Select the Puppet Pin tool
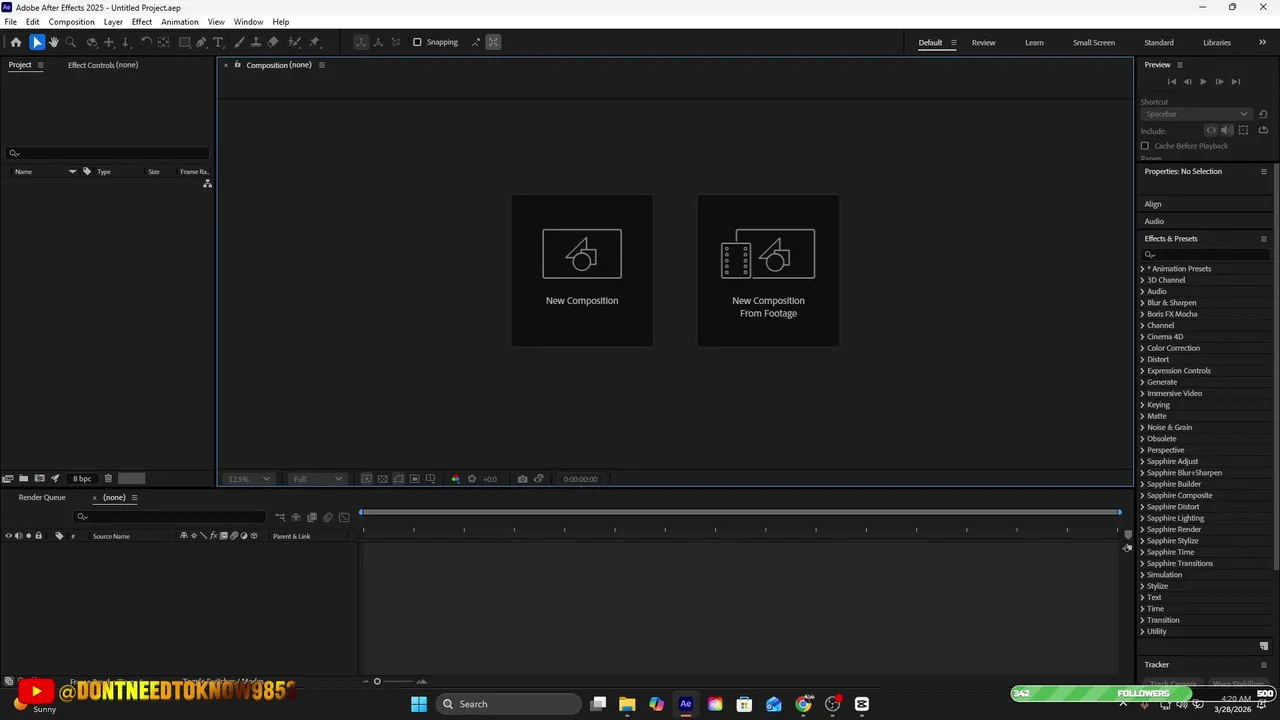1280x720 pixels. [315, 42]
